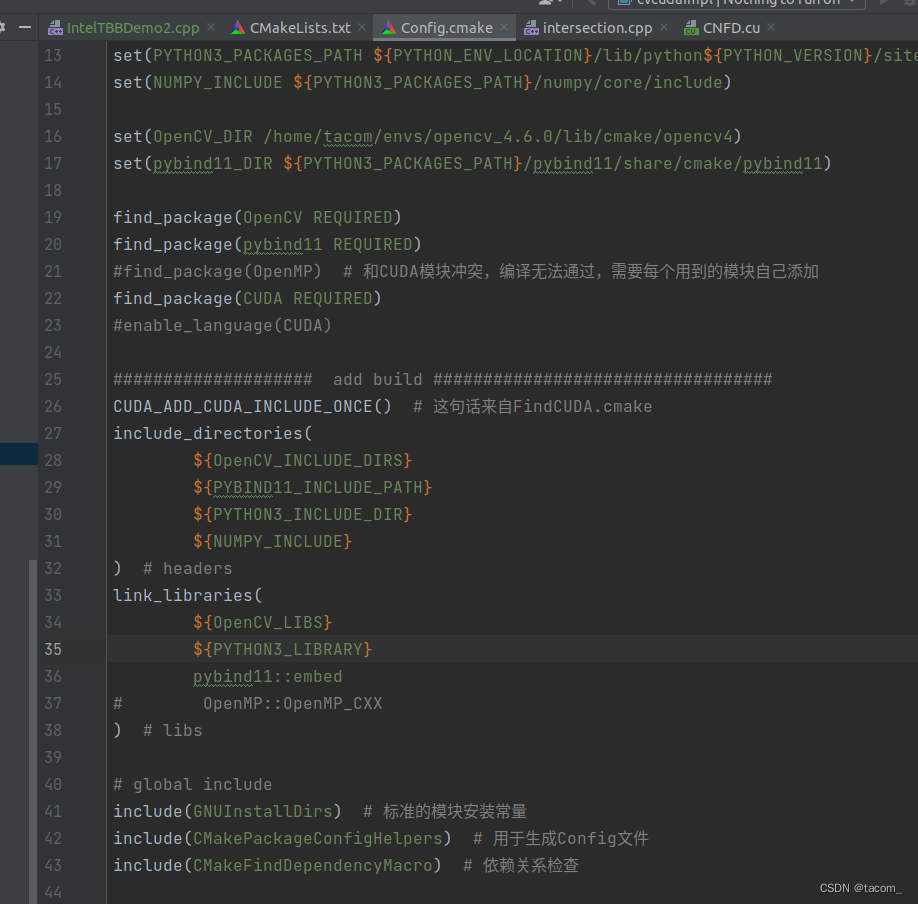Click the C++ file icon on IntelTBBDemo2.cpp tab

click(x=56, y=28)
